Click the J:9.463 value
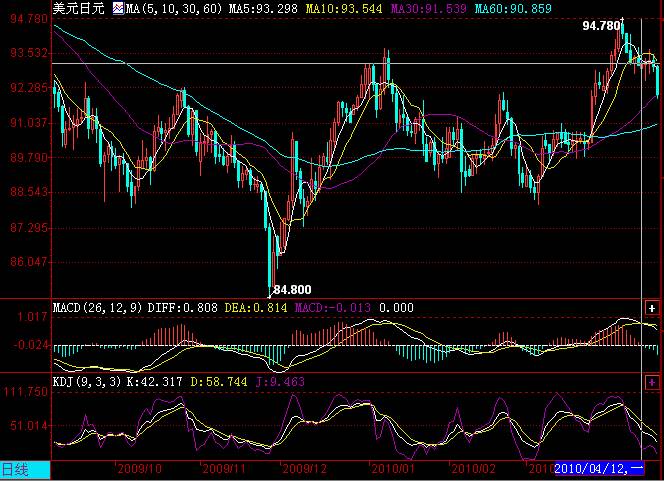 coord(280,381)
